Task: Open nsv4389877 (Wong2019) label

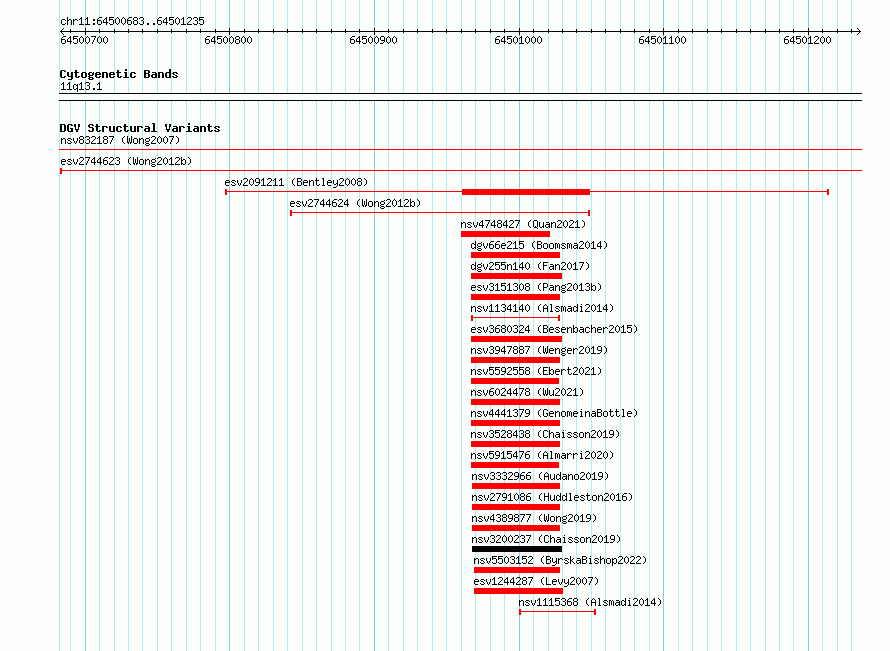Action: click(534, 518)
